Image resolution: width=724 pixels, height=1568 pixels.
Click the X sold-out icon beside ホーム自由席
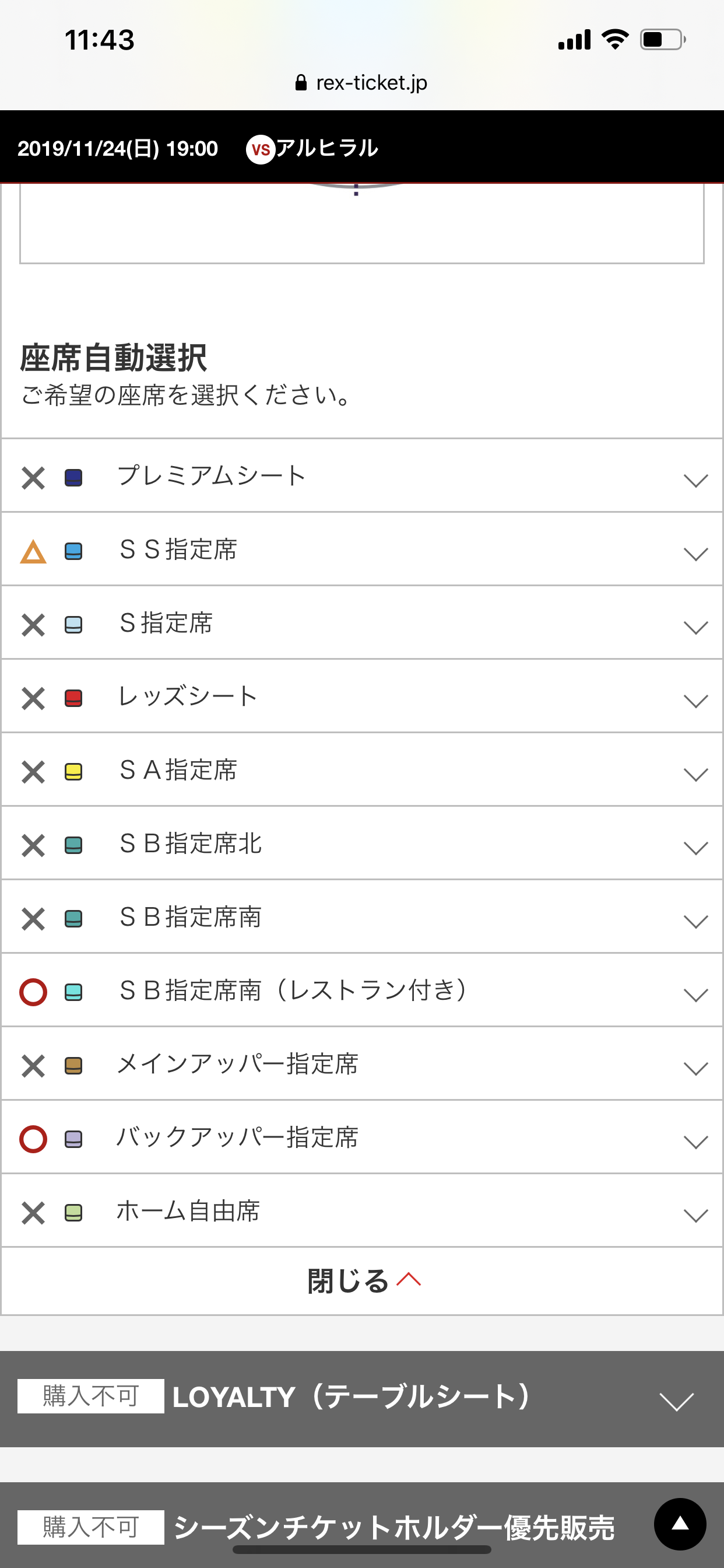point(33,1213)
